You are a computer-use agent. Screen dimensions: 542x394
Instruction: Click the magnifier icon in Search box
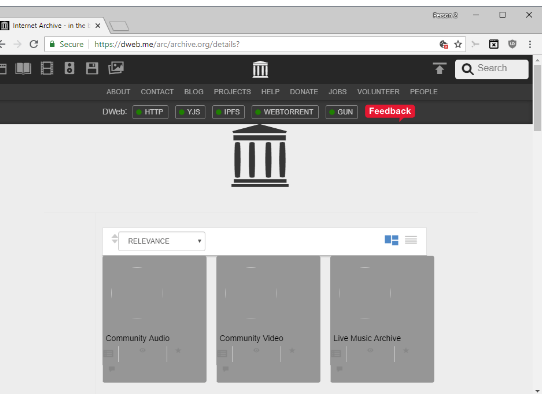tap(467, 69)
